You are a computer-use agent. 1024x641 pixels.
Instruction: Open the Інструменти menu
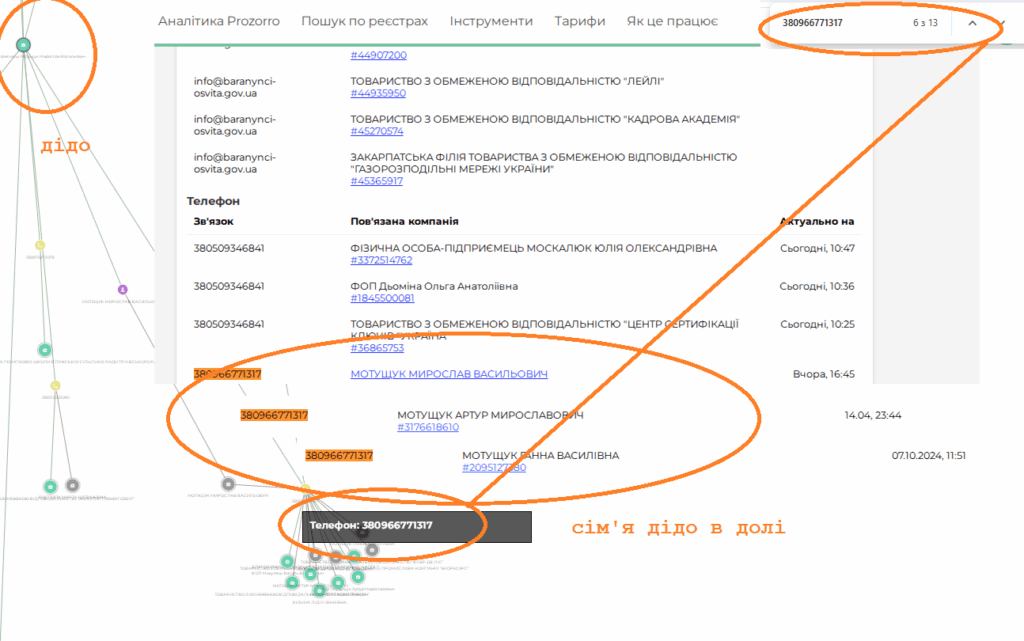tap(491, 21)
